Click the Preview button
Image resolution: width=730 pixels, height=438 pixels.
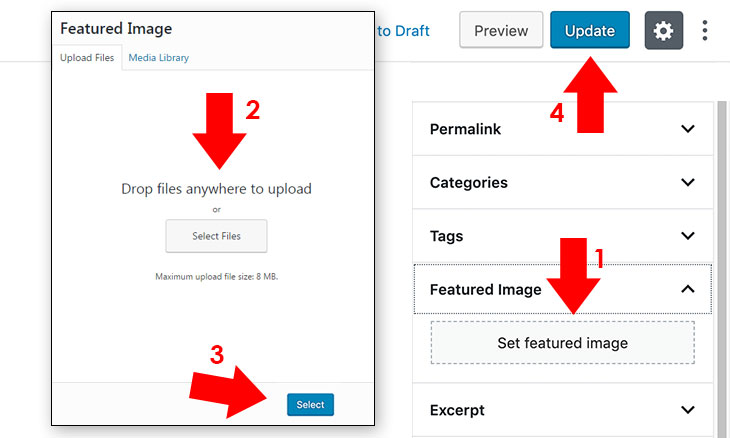pyautogui.click(x=501, y=31)
